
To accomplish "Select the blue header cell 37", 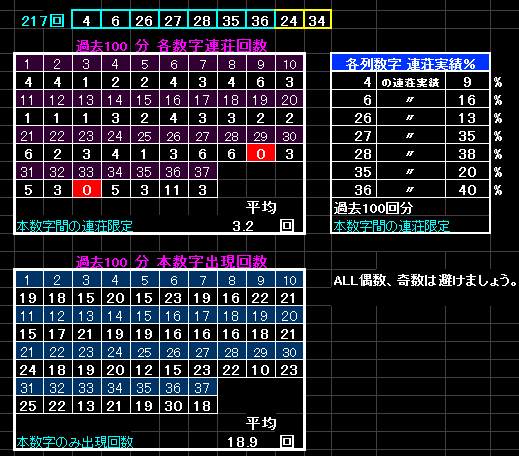I will tap(202, 388).
